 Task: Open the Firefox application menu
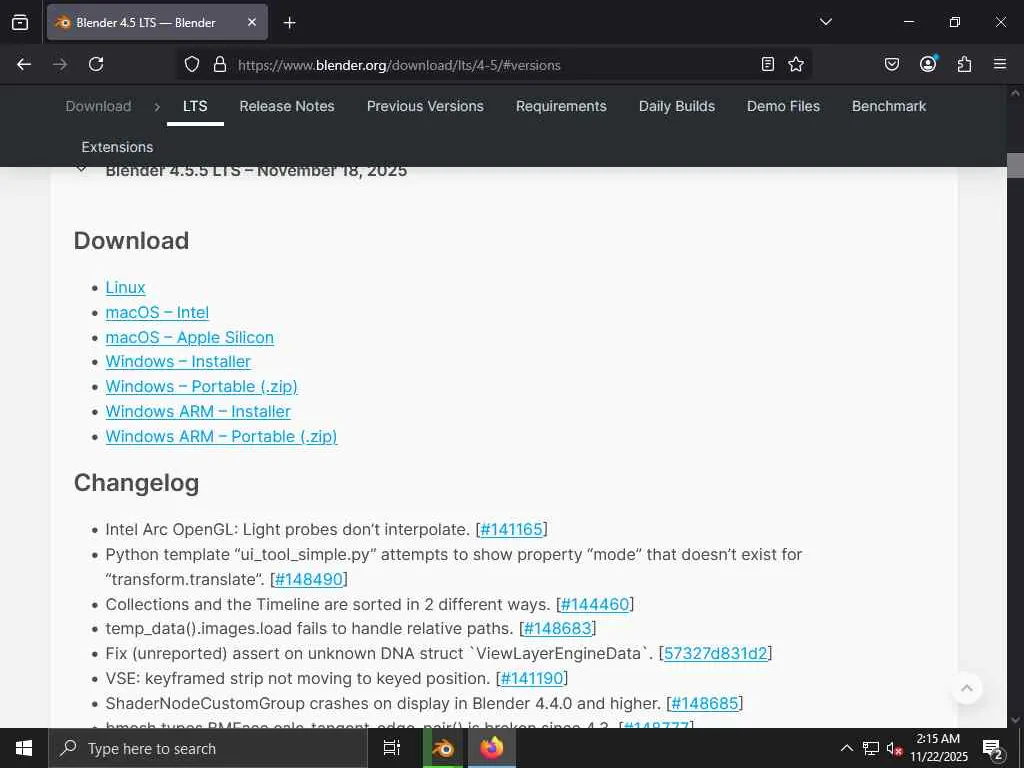pyautogui.click(x=1000, y=64)
